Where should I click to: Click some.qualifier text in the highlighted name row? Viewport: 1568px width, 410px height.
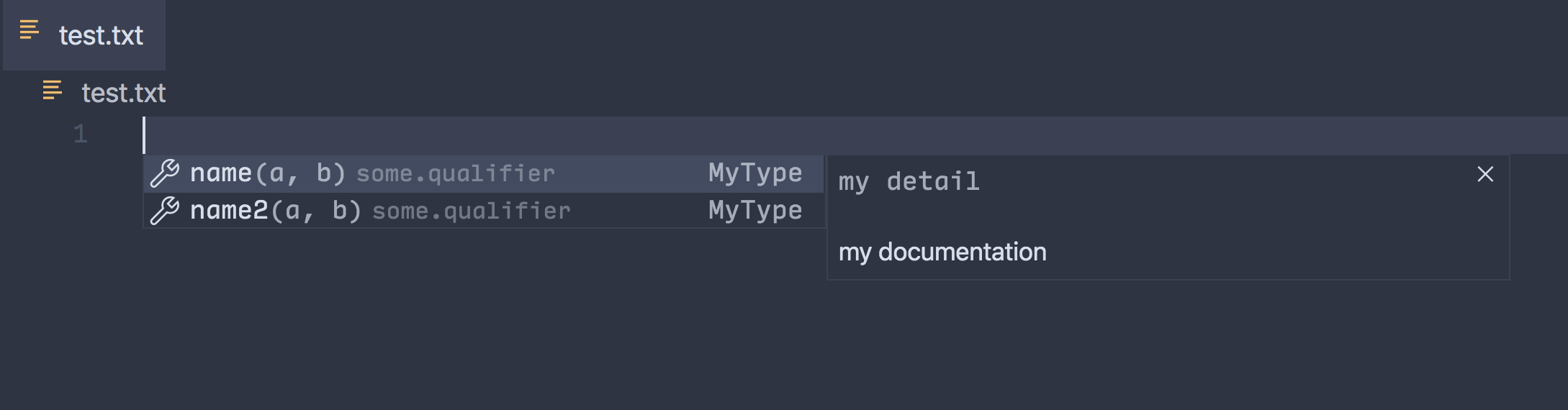(456, 174)
